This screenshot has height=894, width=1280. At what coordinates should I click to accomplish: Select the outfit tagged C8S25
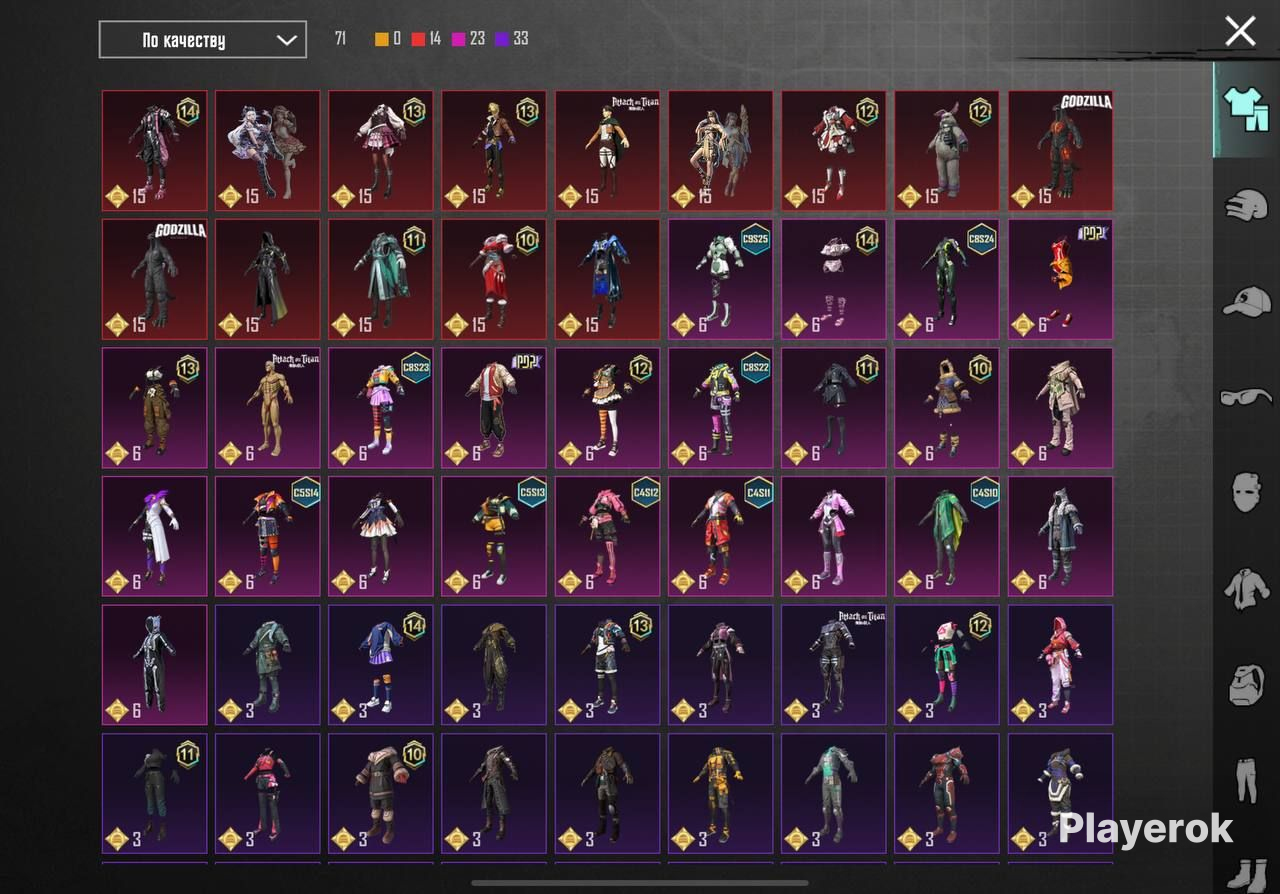pos(720,280)
